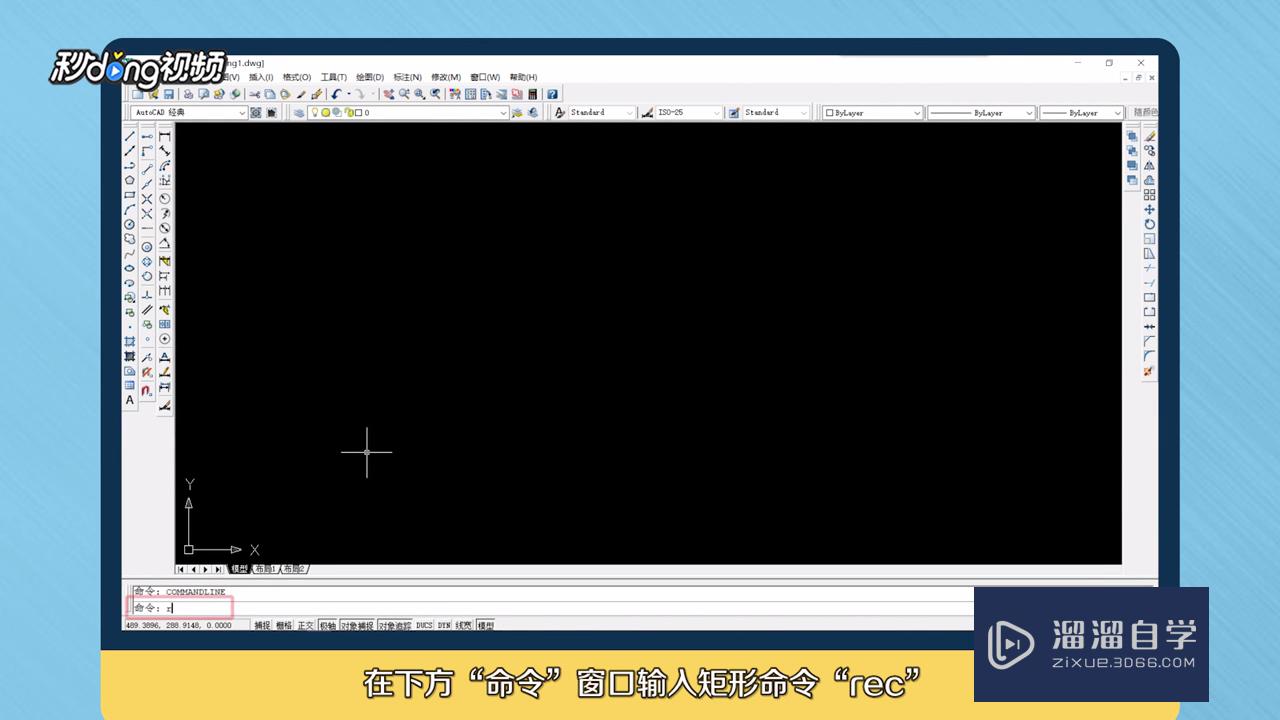Click the 模型 button in status bar
This screenshot has height=720, width=1280.
coord(486,625)
